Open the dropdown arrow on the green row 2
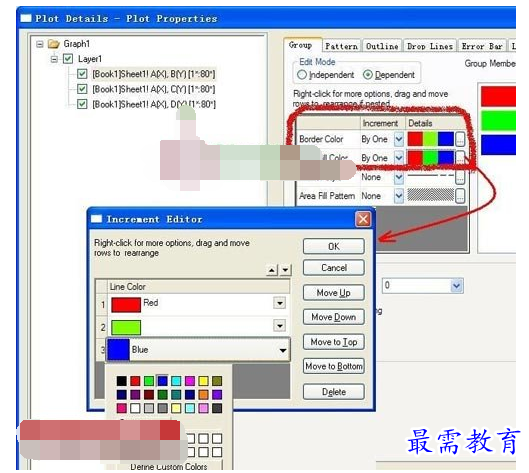 (x=280, y=326)
